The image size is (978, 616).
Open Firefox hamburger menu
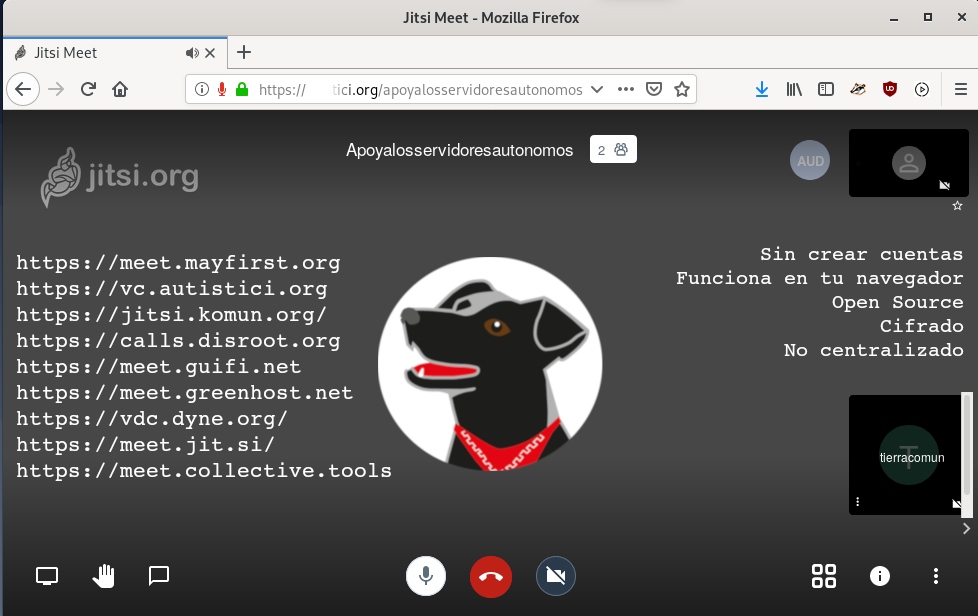[x=961, y=89]
